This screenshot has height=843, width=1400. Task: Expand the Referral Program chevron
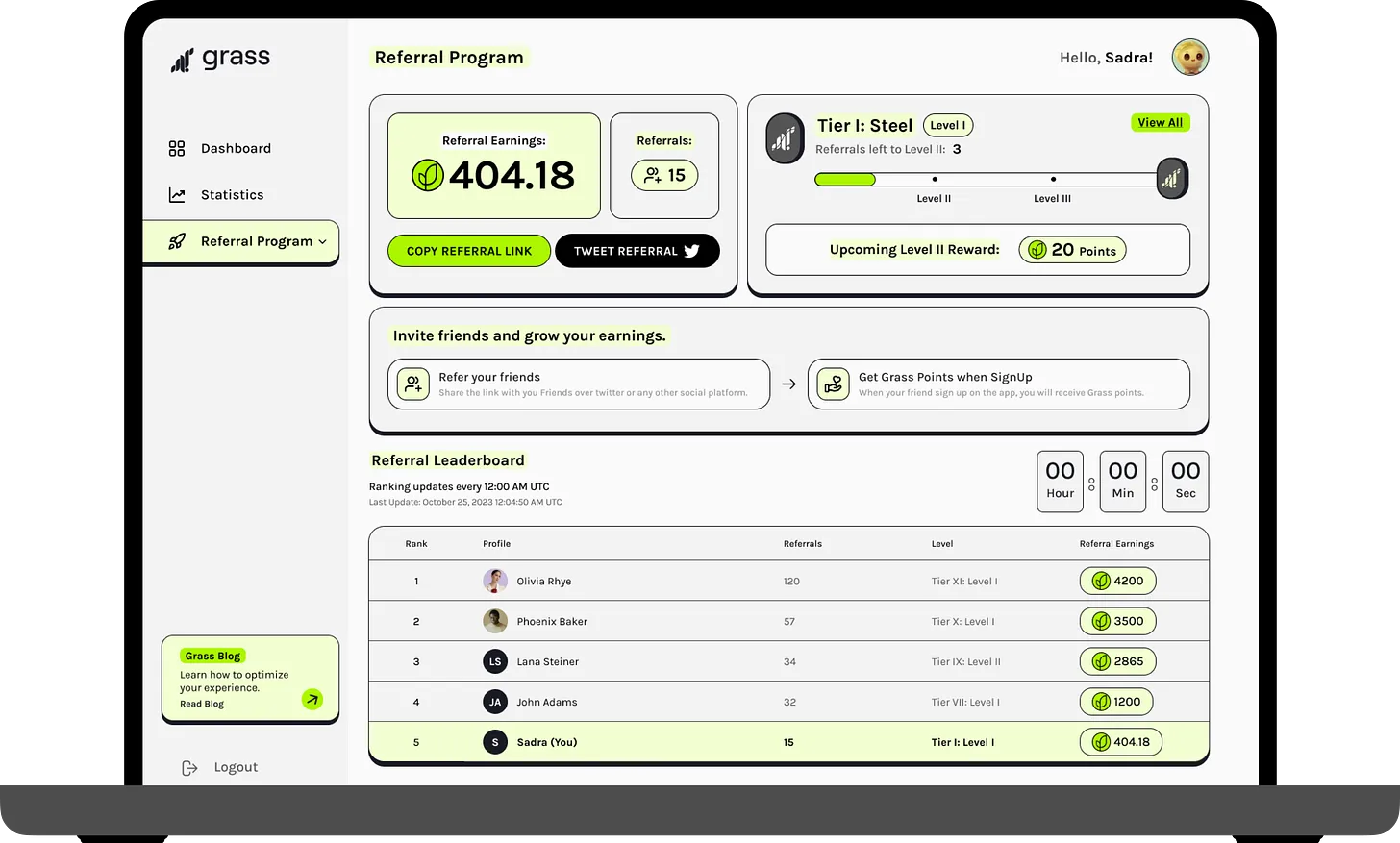(x=322, y=241)
